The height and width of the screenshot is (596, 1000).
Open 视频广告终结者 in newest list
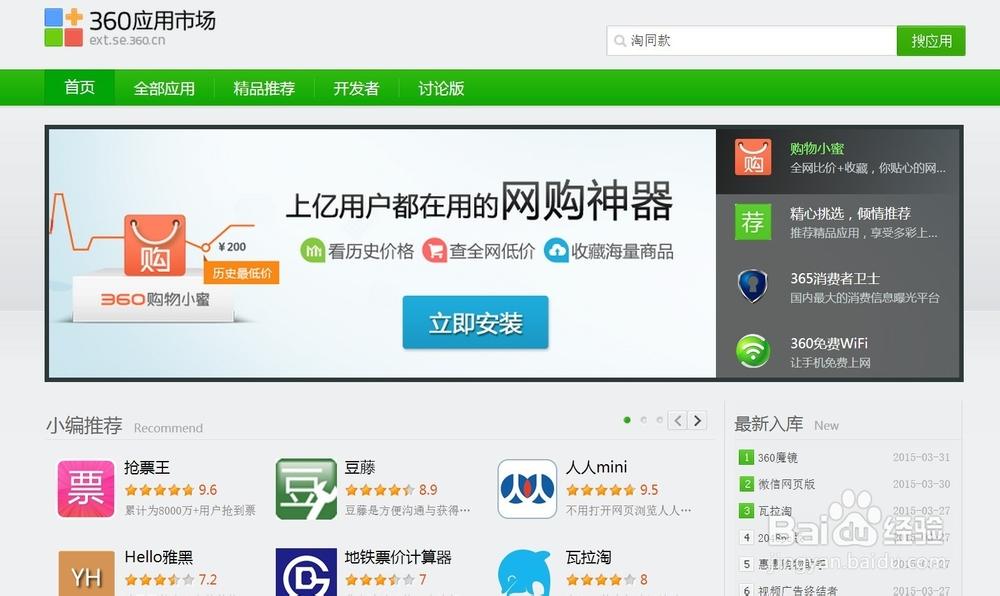797,591
